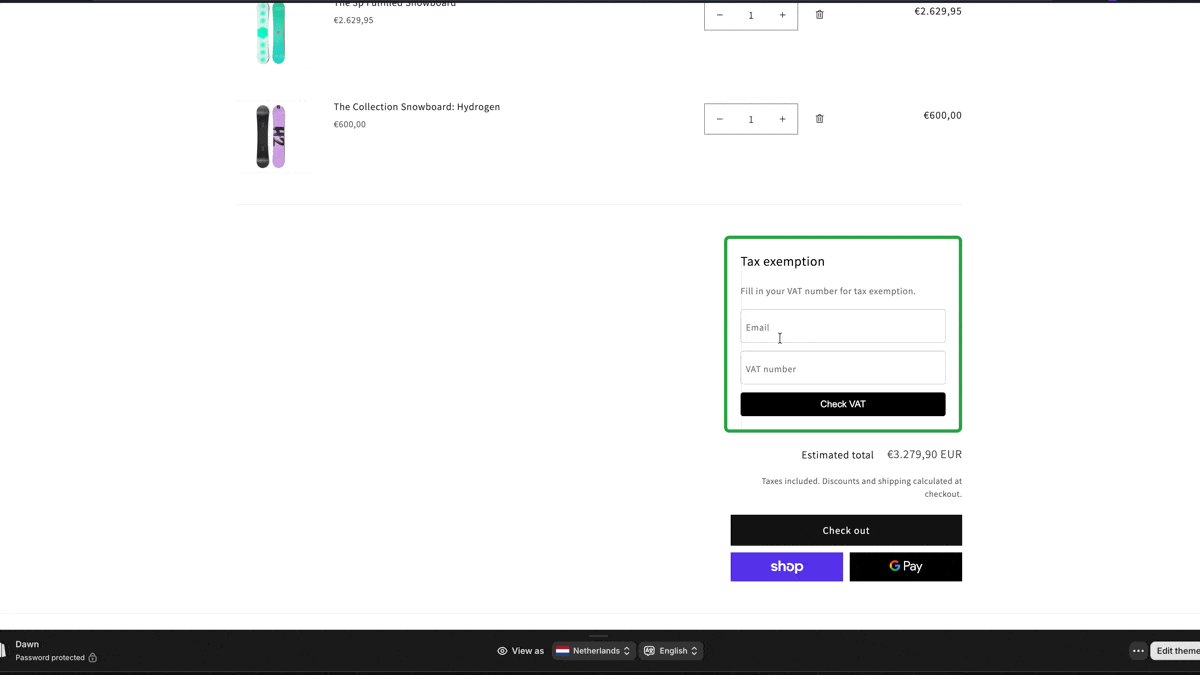Screen dimensions: 1200x675
Task: Pay with the Google Pay button
Action: tap(905, 567)
